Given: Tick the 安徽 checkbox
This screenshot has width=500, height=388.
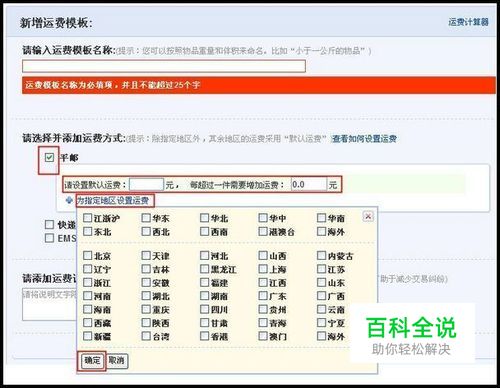Looking at the screenshot, I should [146, 283].
